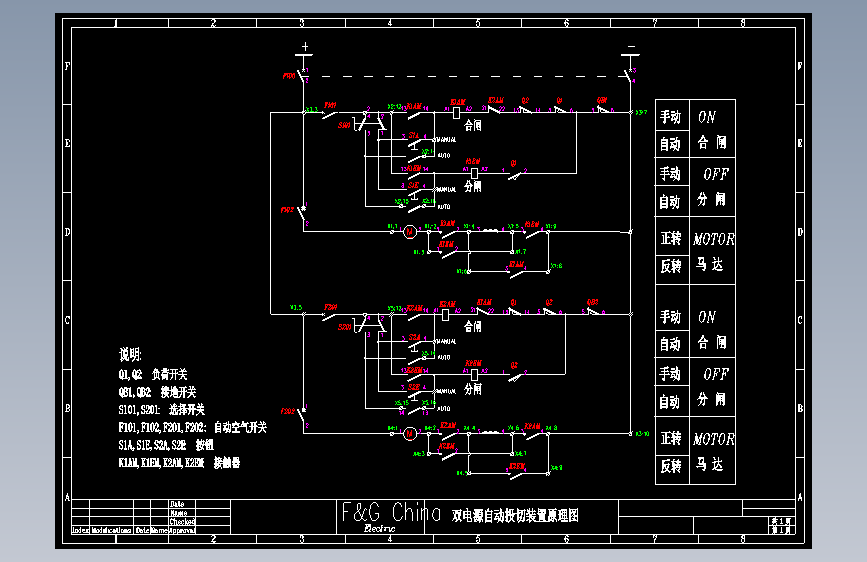Select legend line S1A,S1E,S2A,S2E 按钮
The width and height of the screenshot is (867, 562).
[166, 445]
